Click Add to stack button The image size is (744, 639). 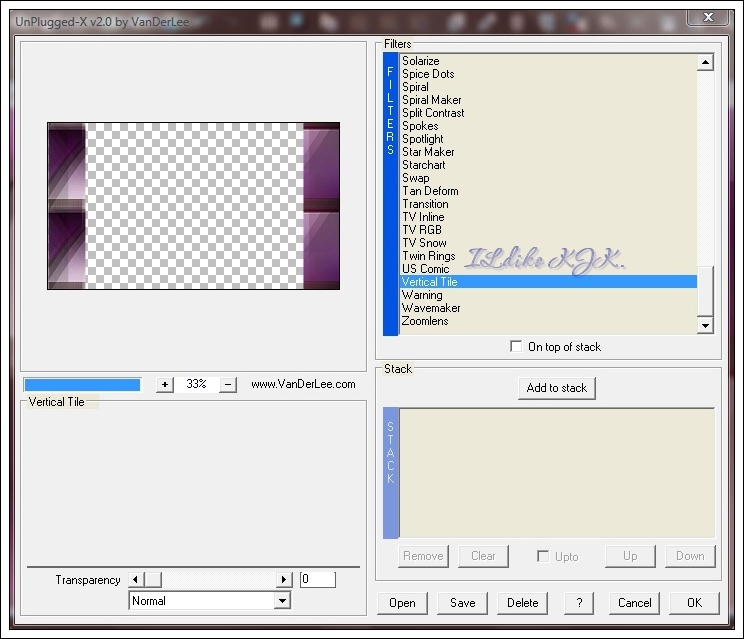pyautogui.click(x=557, y=388)
